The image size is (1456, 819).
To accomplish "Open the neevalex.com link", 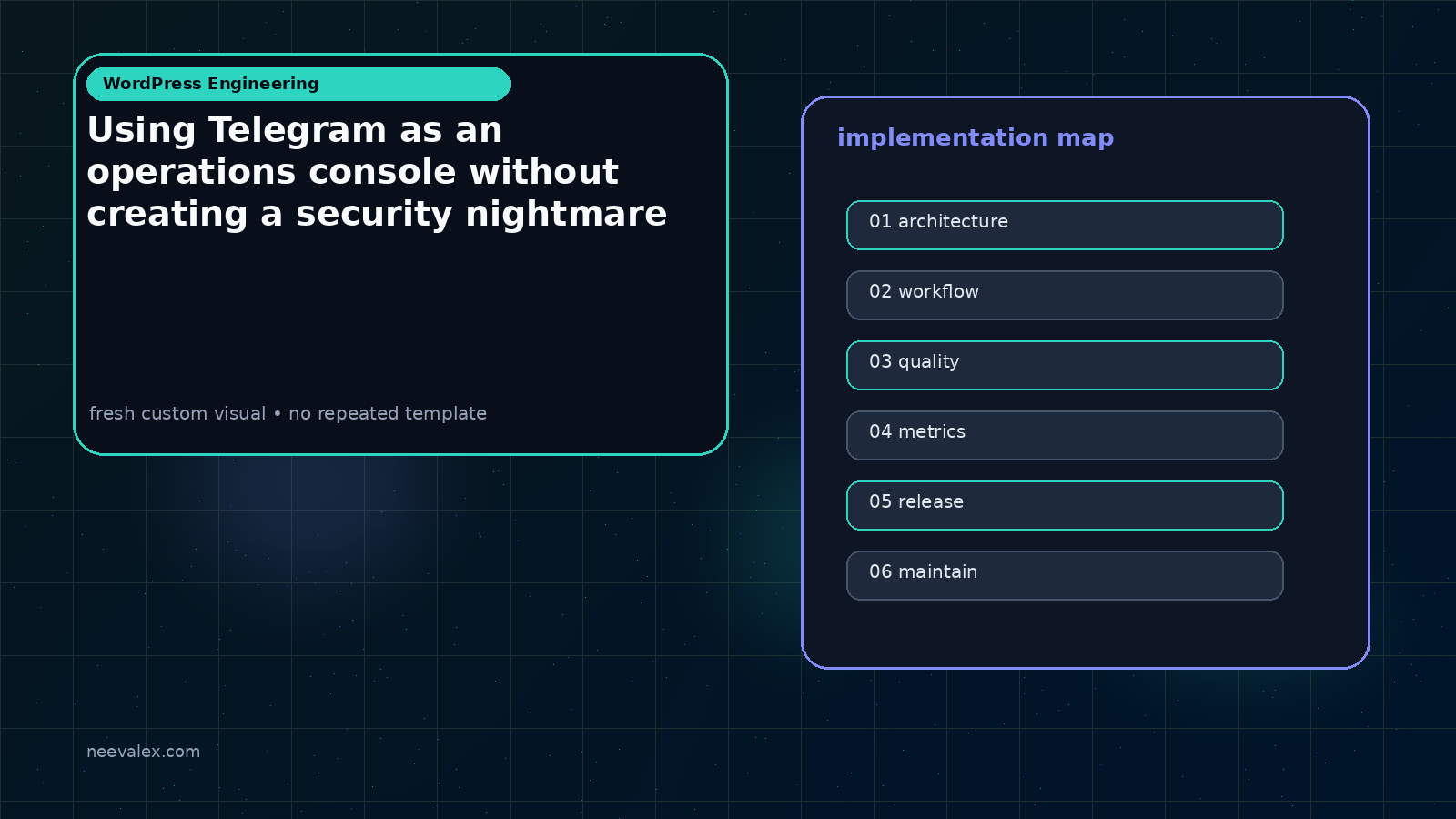I will (143, 752).
